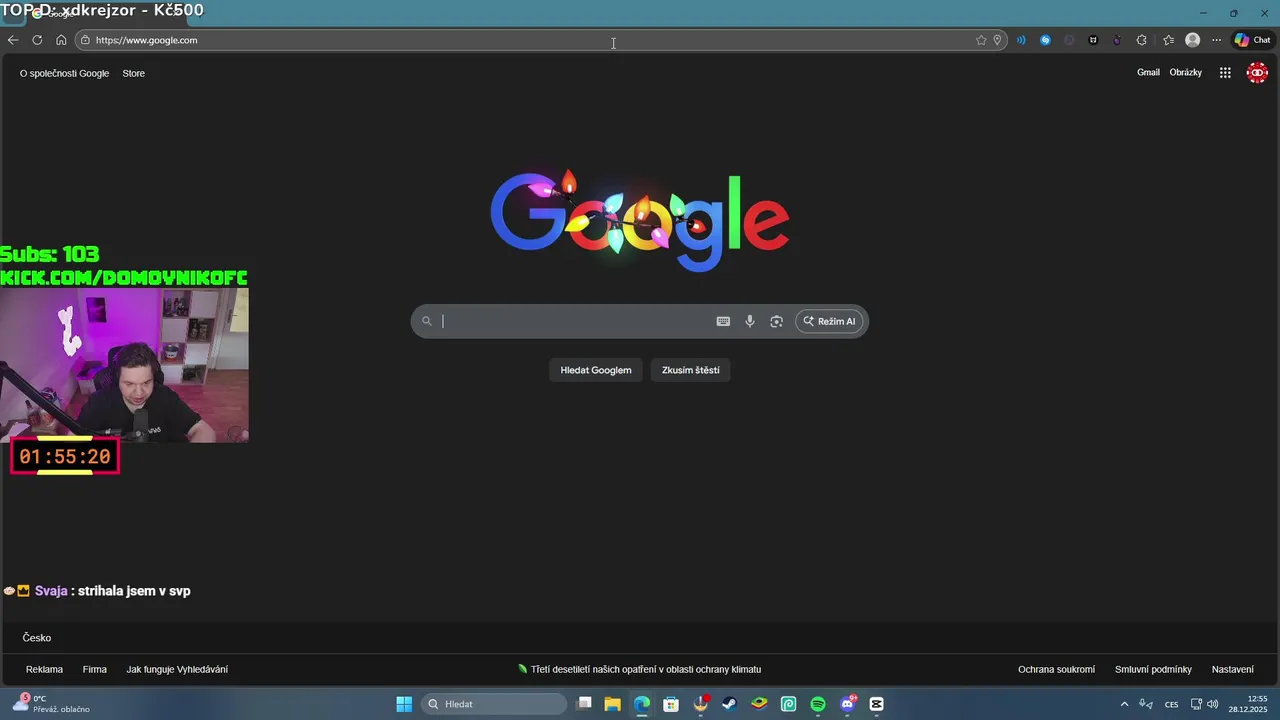The width and height of the screenshot is (1280, 720).
Task: Open the on-screen keyboard input tool
Action: pyautogui.click(x=723, y=321)
